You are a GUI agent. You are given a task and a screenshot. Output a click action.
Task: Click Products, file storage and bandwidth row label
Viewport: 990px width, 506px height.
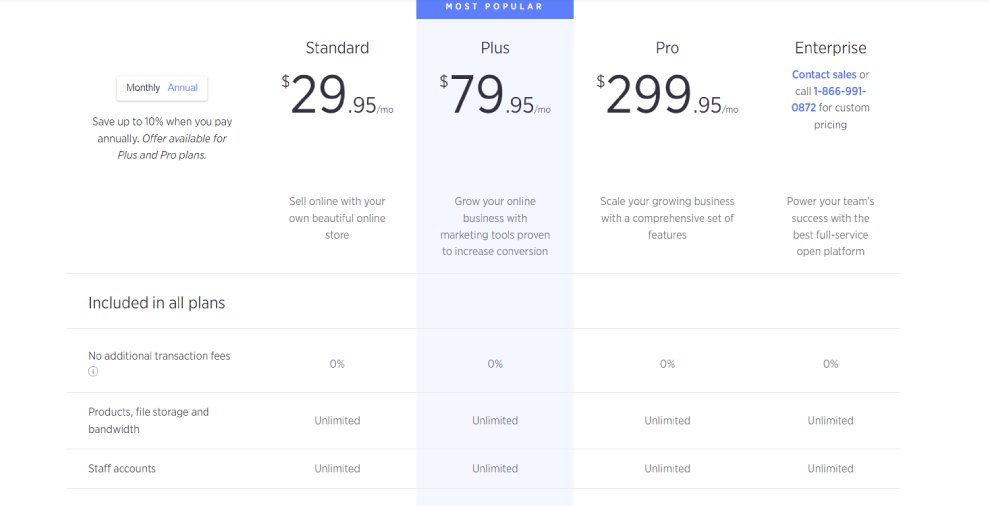148,420
